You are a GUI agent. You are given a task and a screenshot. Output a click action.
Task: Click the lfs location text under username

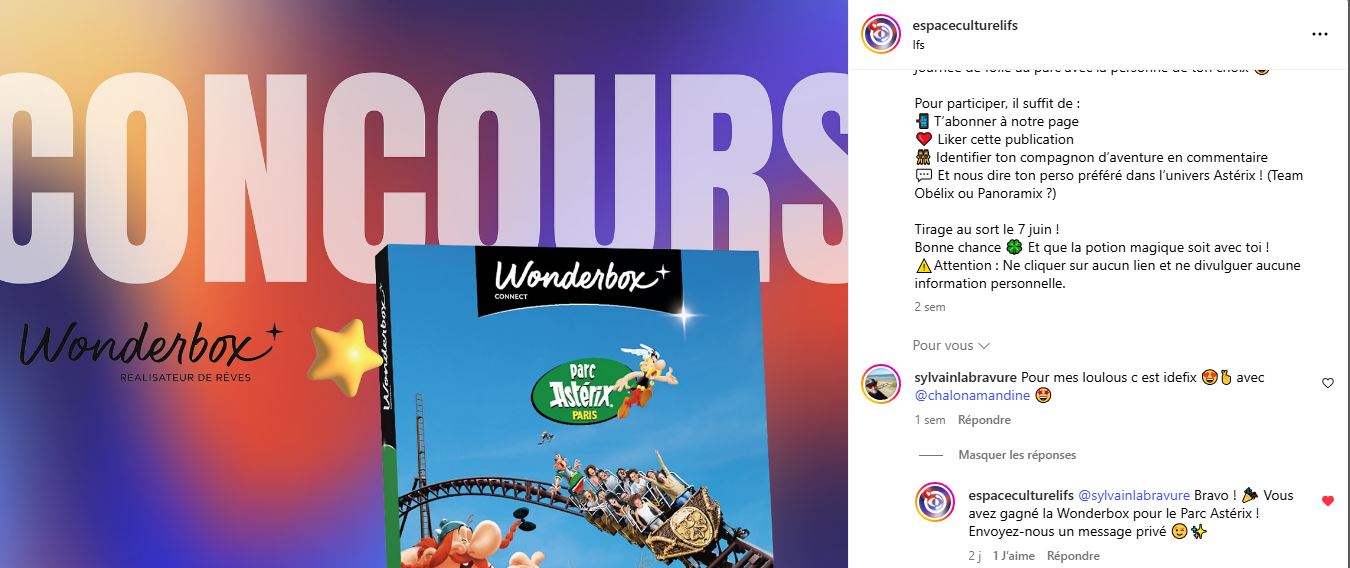click(919, 44)
